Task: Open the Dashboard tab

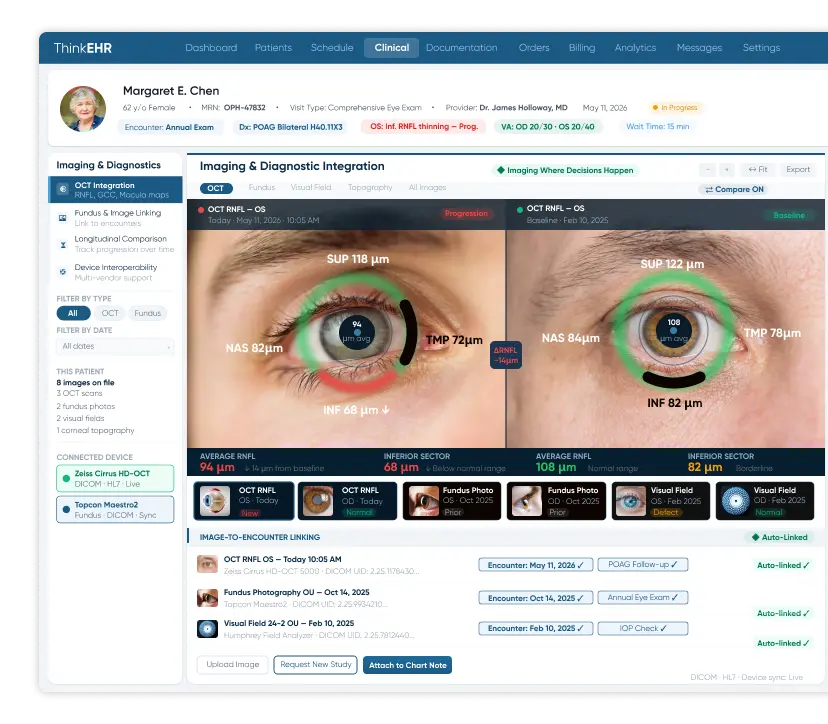Action: coord(211,48)
